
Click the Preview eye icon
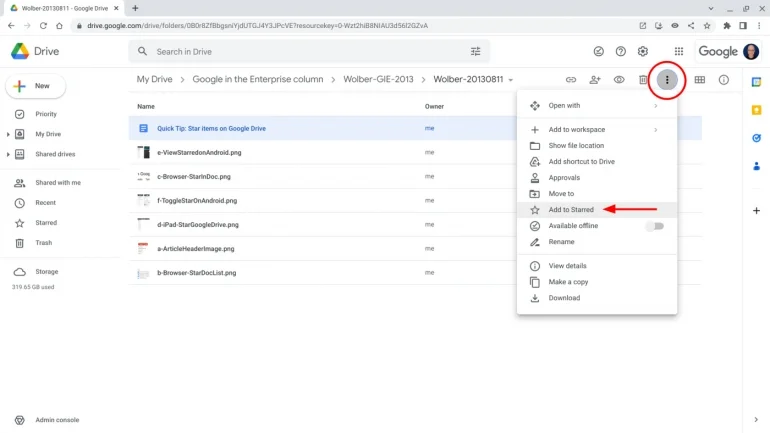point(619,80)
